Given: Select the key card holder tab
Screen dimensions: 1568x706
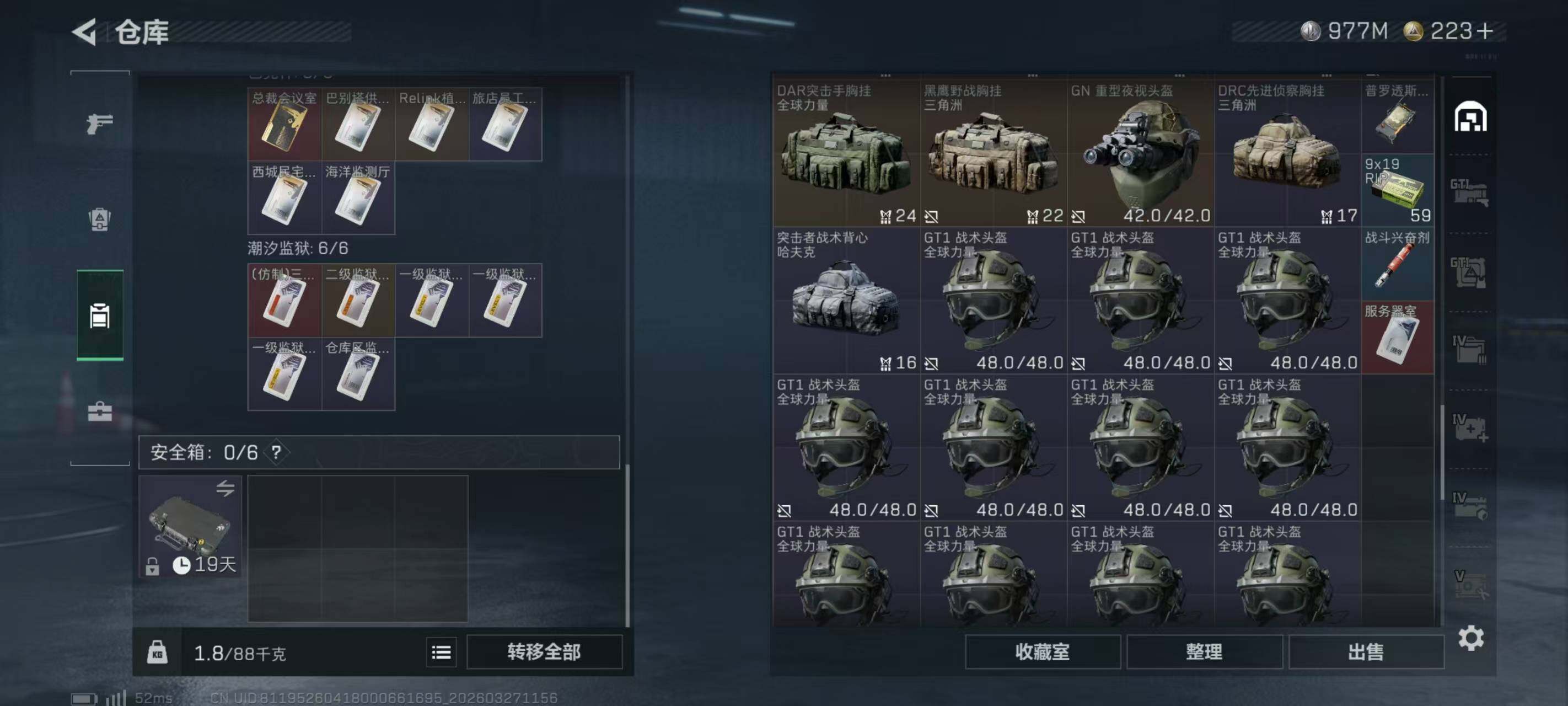Looking at the screenshot, I should tap(100, 315).
